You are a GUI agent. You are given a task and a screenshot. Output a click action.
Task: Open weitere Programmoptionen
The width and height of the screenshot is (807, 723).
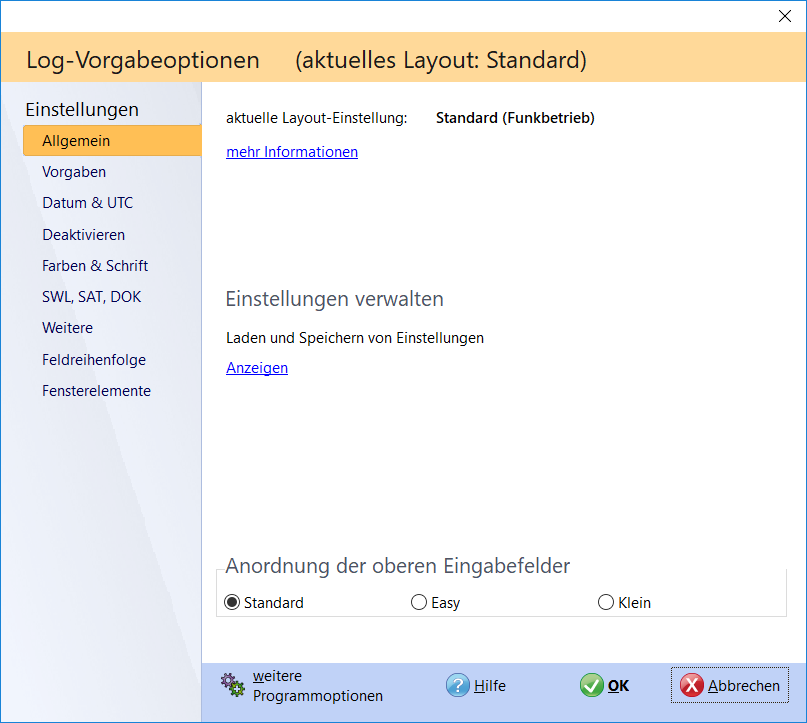(318, 685)
